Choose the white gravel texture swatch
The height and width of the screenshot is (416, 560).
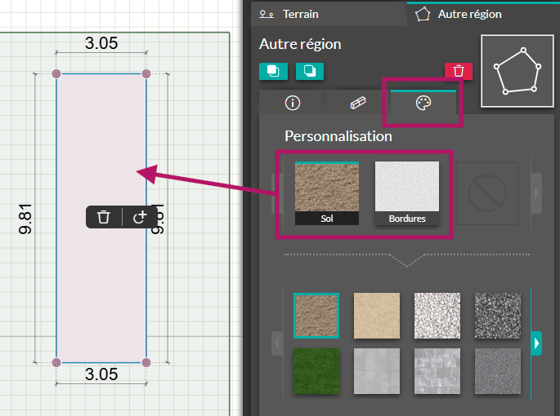tap(437, 316)
